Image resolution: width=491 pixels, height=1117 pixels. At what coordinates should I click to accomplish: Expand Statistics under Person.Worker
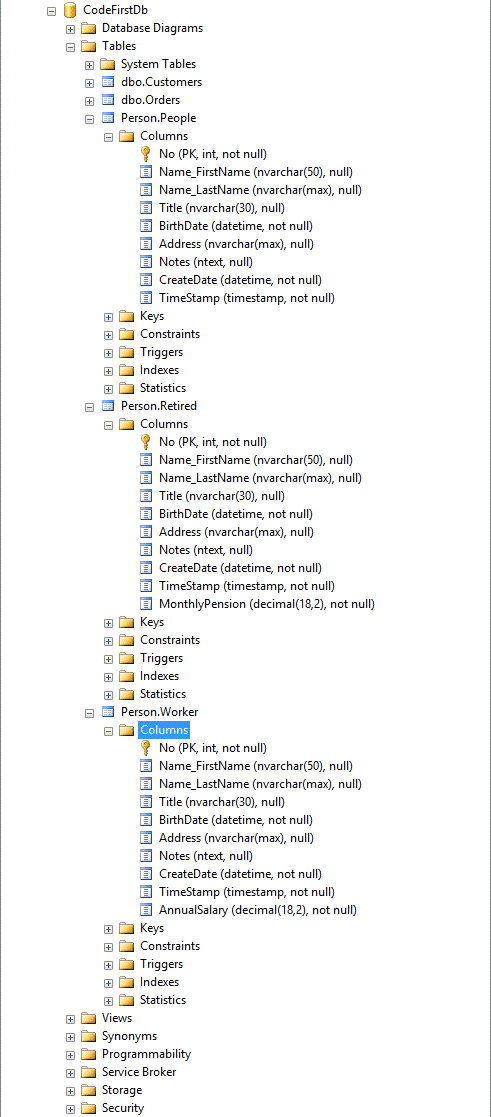[109, 1001]
